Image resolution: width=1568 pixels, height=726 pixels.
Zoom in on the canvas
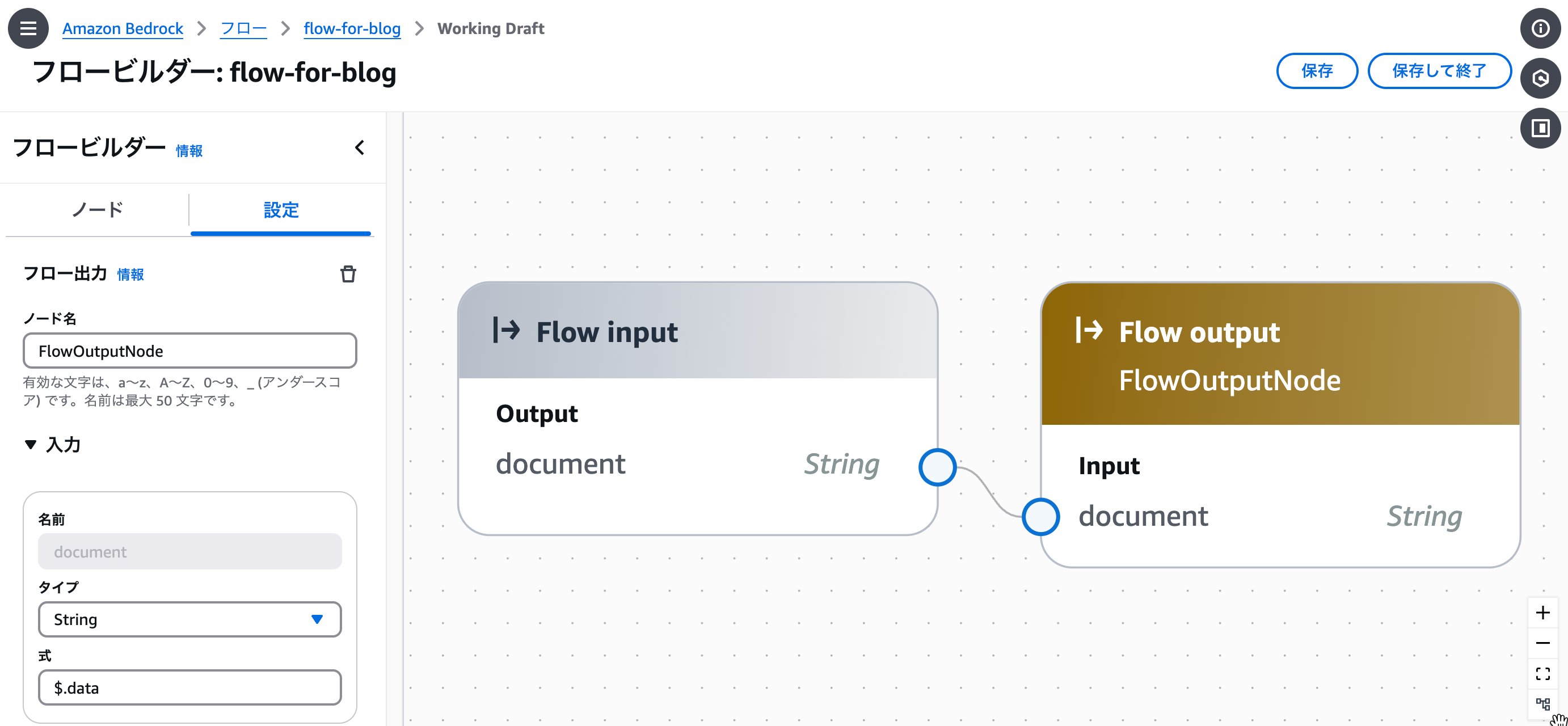1542,612
